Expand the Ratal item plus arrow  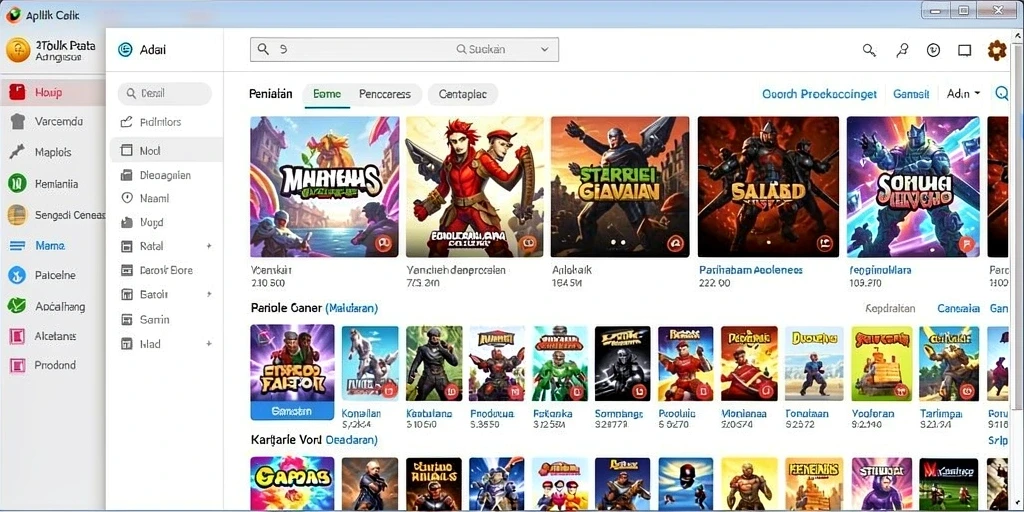coord(209,246)
